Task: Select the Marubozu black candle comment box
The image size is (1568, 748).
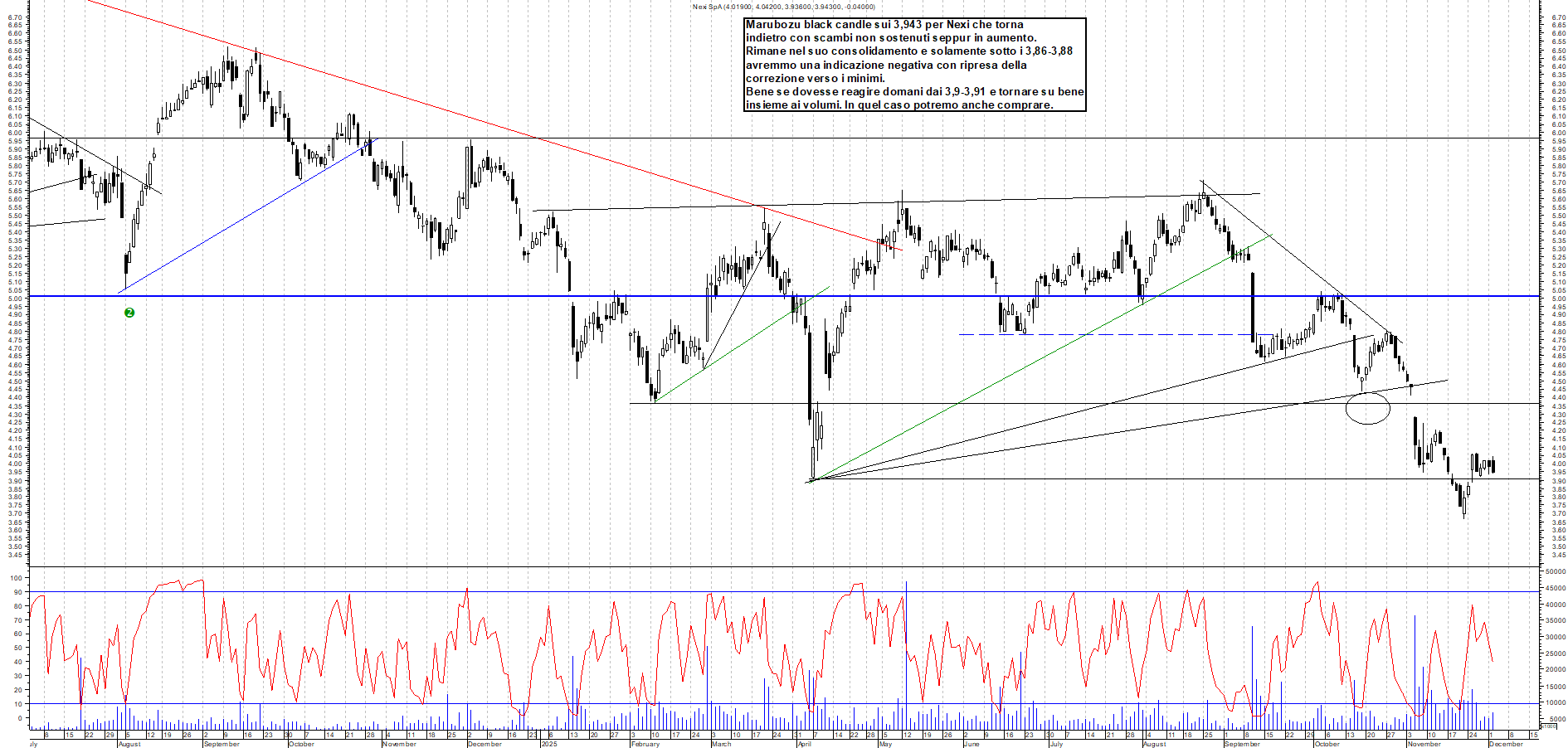Action: pyautogui.click(x=914, y=65)
